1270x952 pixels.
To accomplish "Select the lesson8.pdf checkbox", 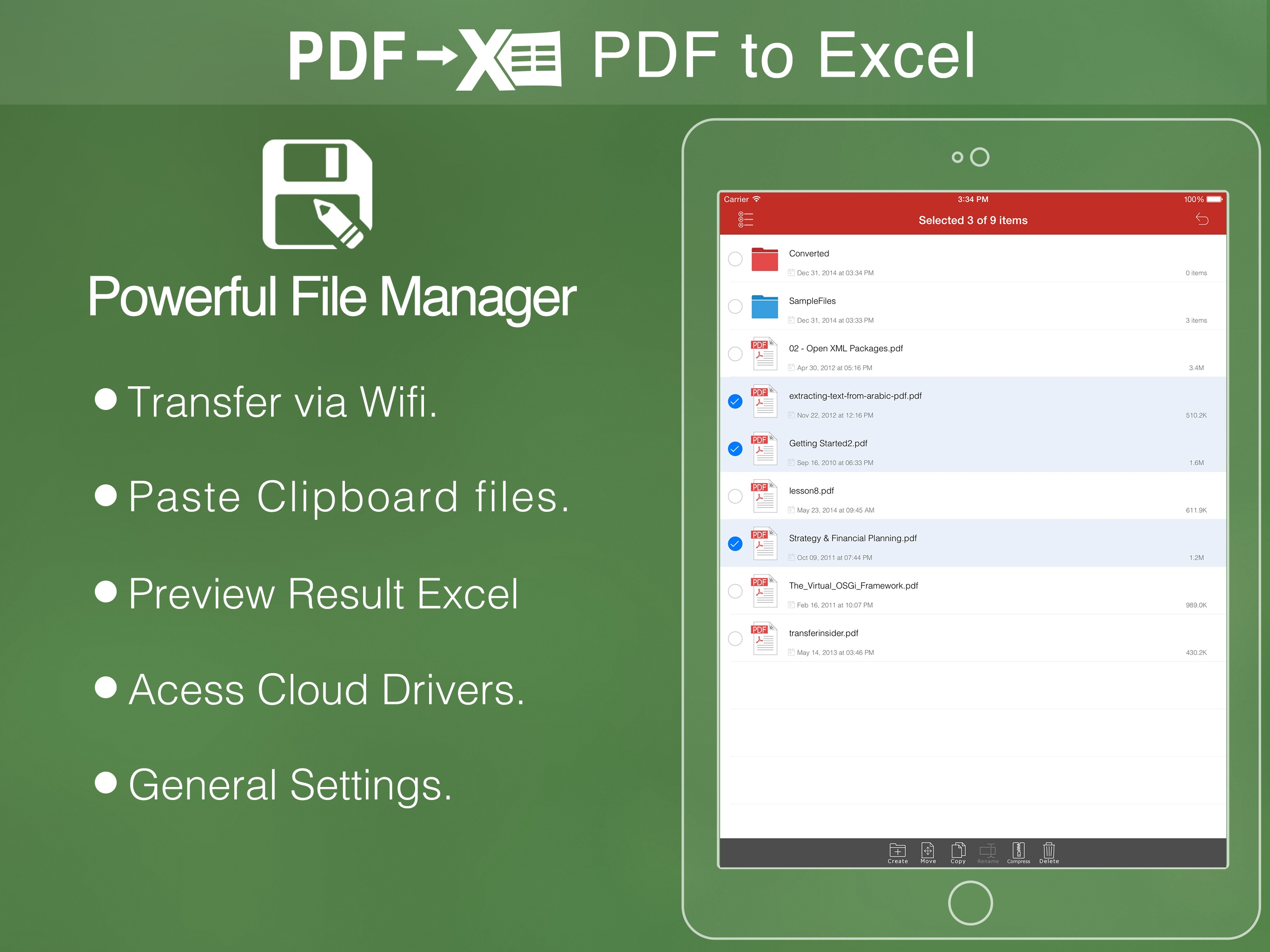I will pyautogui.click(x=735, y=496).
